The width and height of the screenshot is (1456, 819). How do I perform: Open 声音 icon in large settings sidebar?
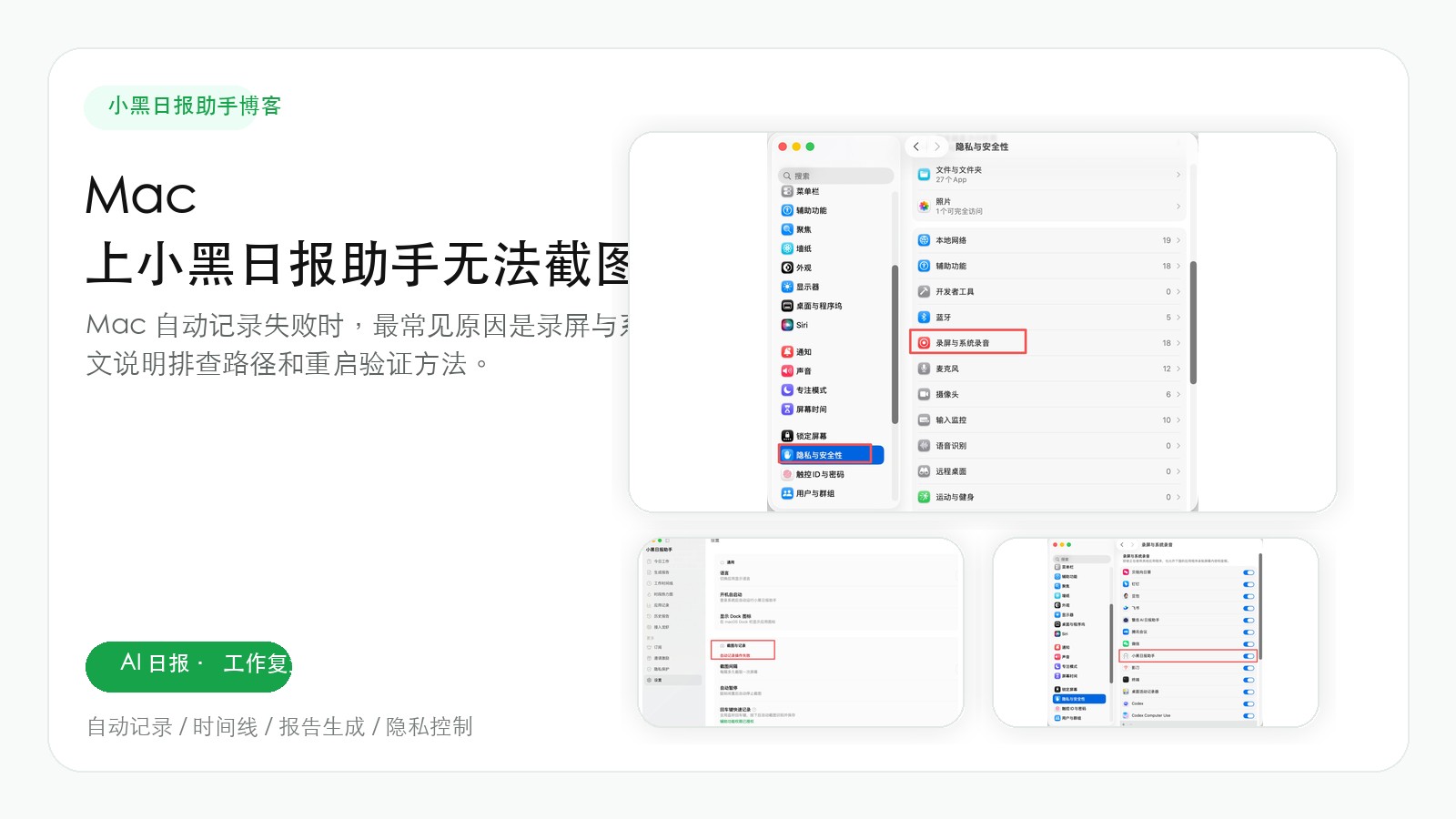(787, 370)
